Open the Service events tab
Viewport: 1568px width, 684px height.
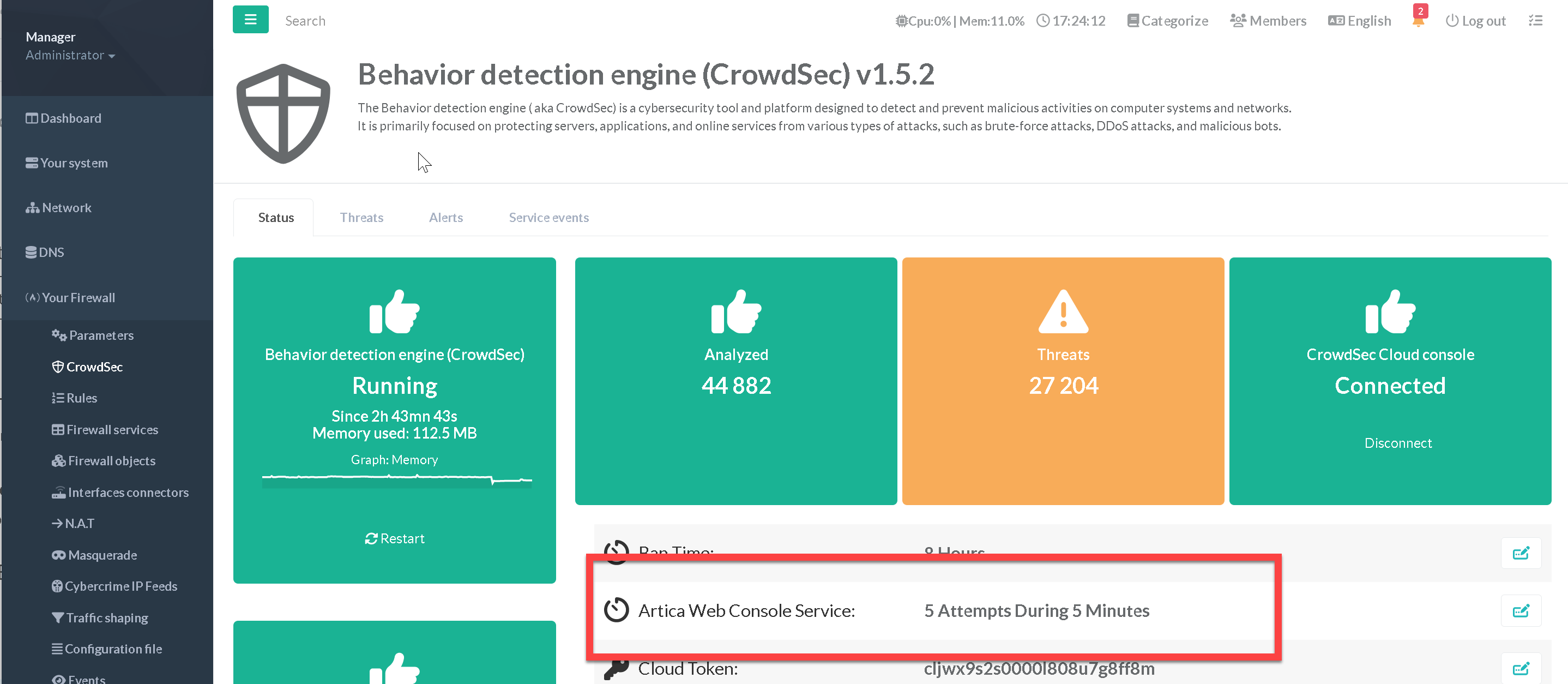click(548, 218)
